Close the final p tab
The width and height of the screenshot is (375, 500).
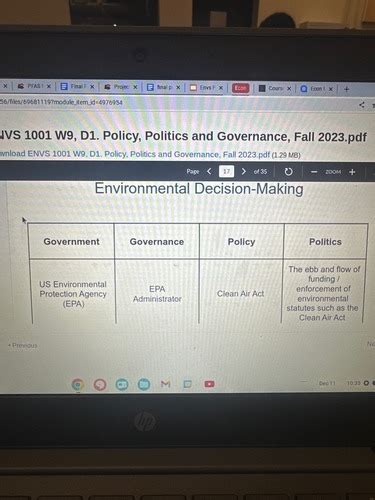[x=178, y=87]
